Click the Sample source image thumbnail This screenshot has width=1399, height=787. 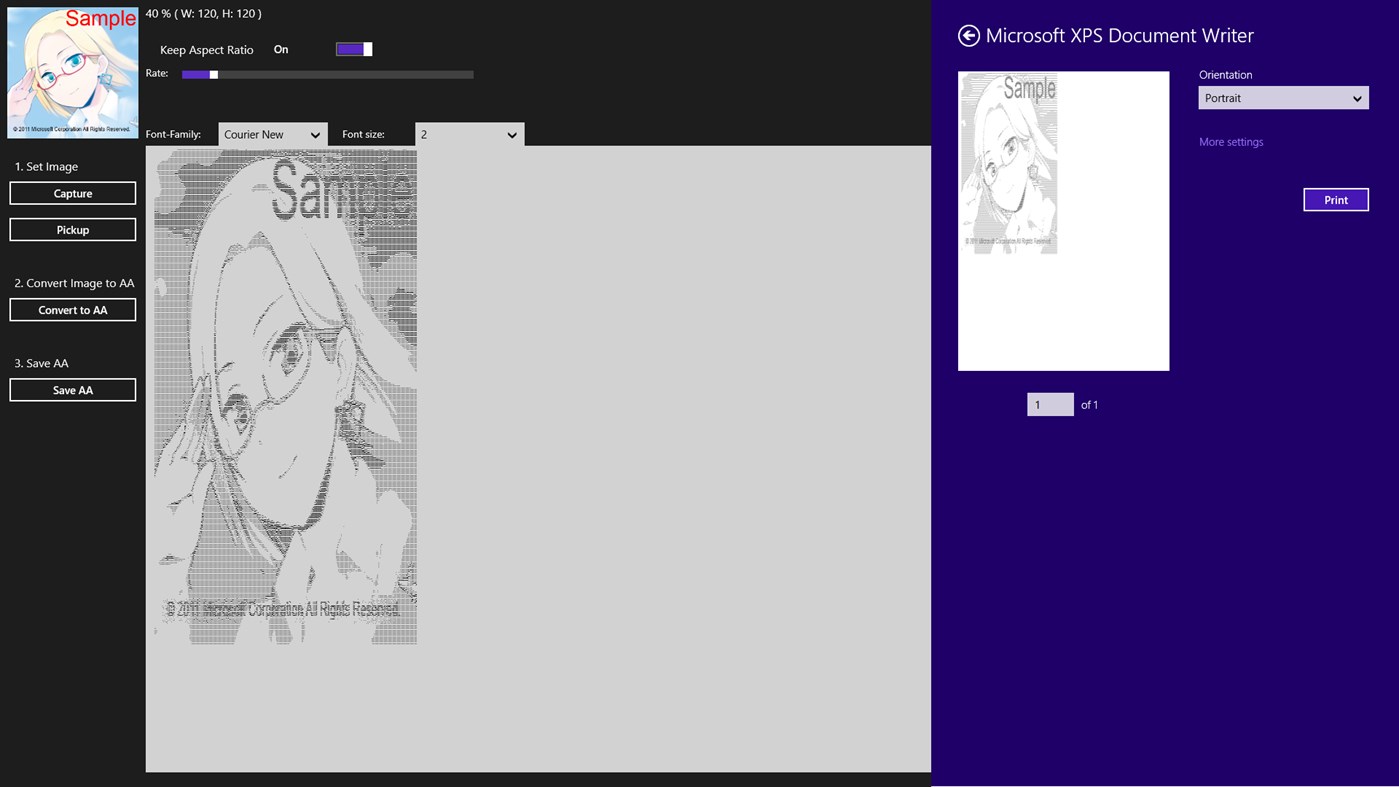[72, 72]
